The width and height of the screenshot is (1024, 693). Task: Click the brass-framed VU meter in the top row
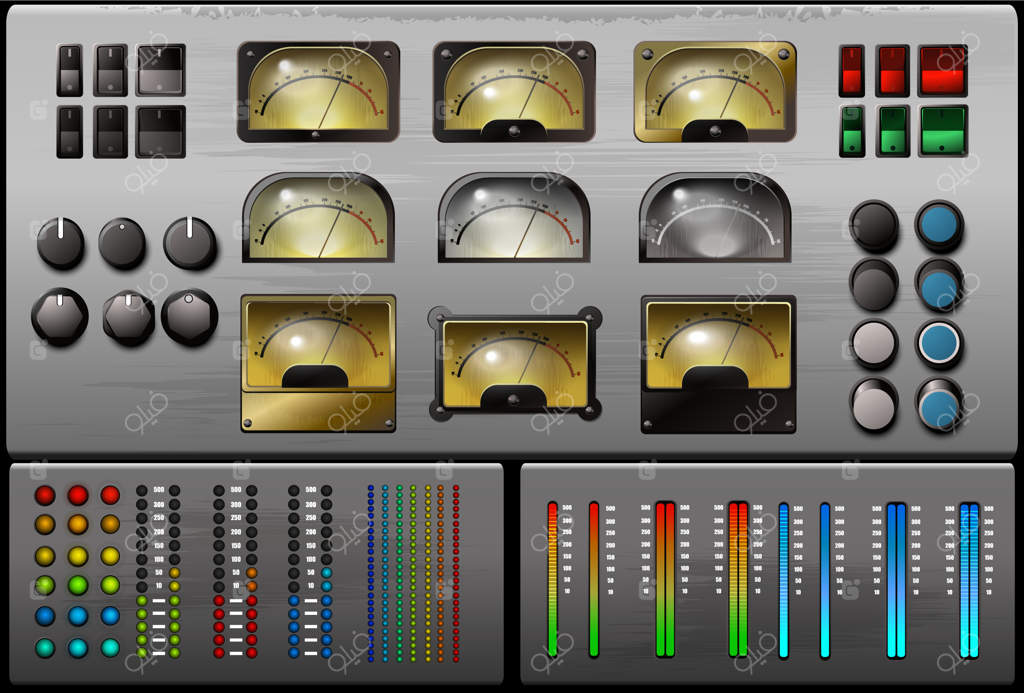714,91
